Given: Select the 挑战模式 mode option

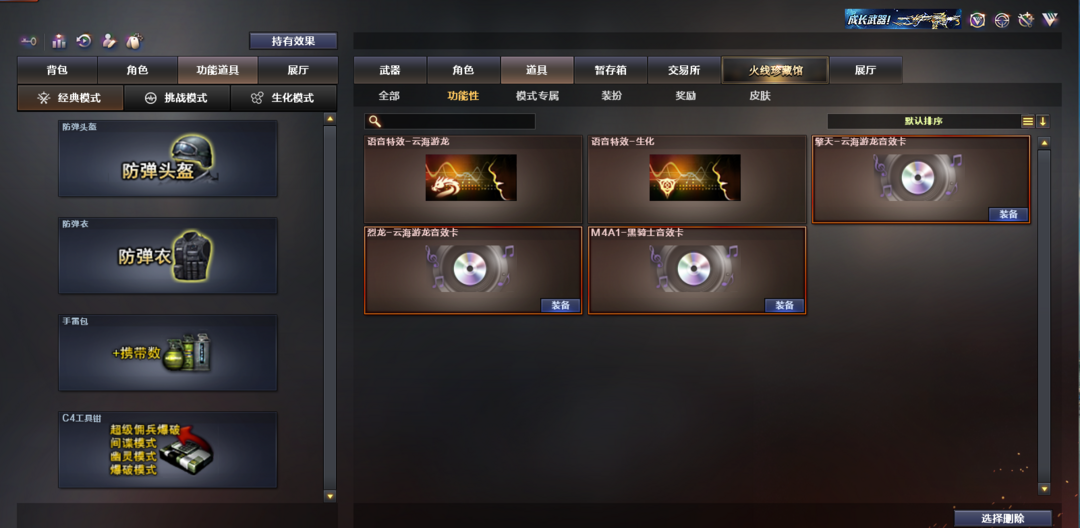Looking at the screenshot, I should click(x=177, y=98).
